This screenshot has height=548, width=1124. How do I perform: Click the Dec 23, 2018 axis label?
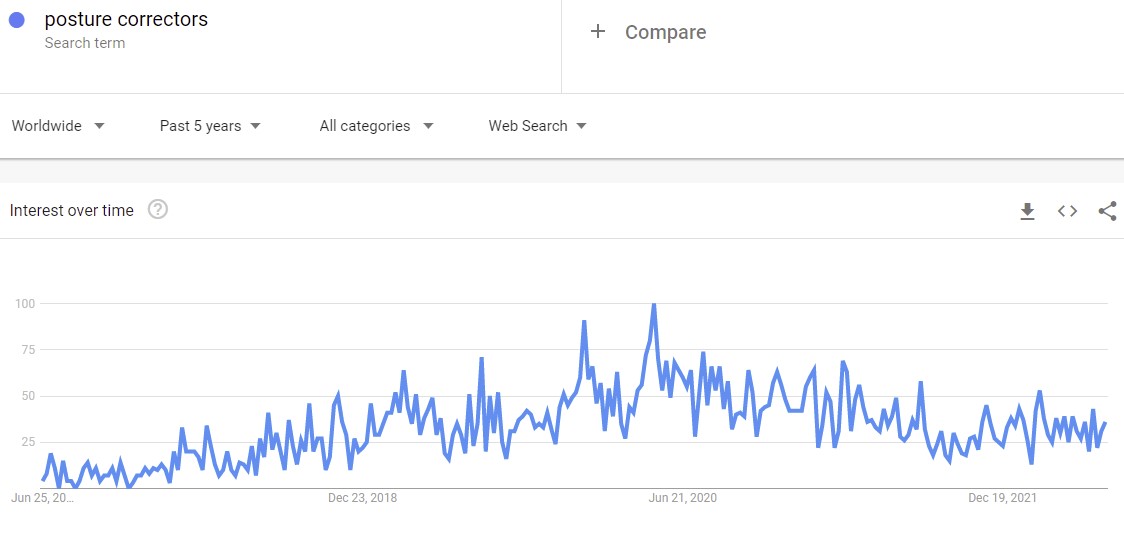[362, 498]
